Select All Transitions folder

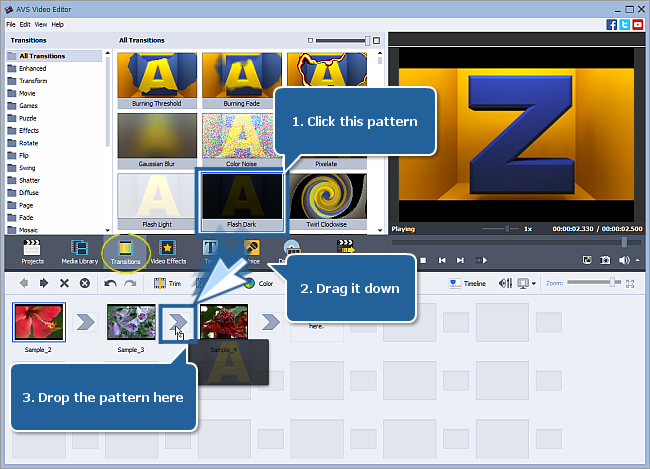54,56
